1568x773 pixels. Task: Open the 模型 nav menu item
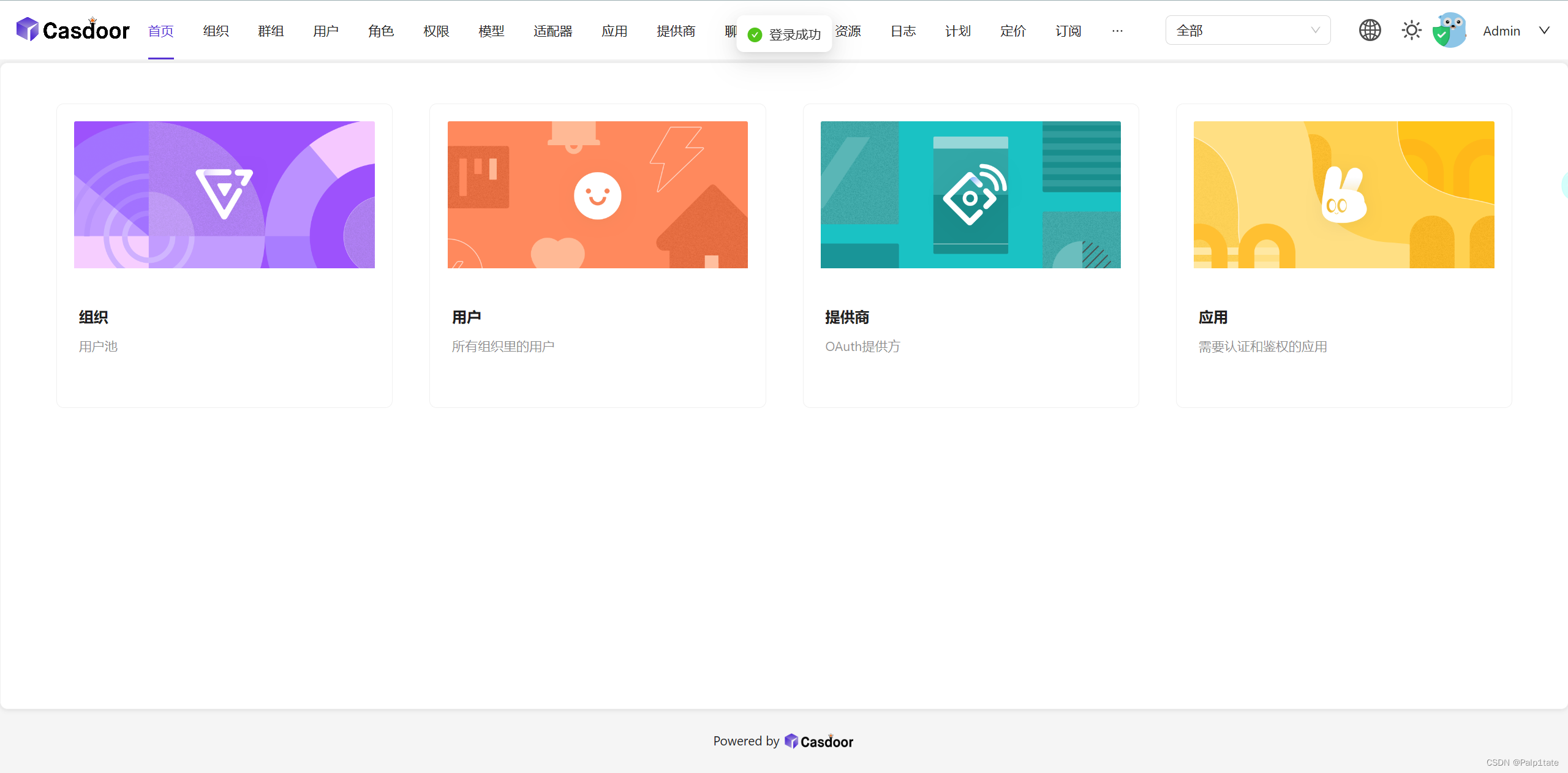click(491, 31)
